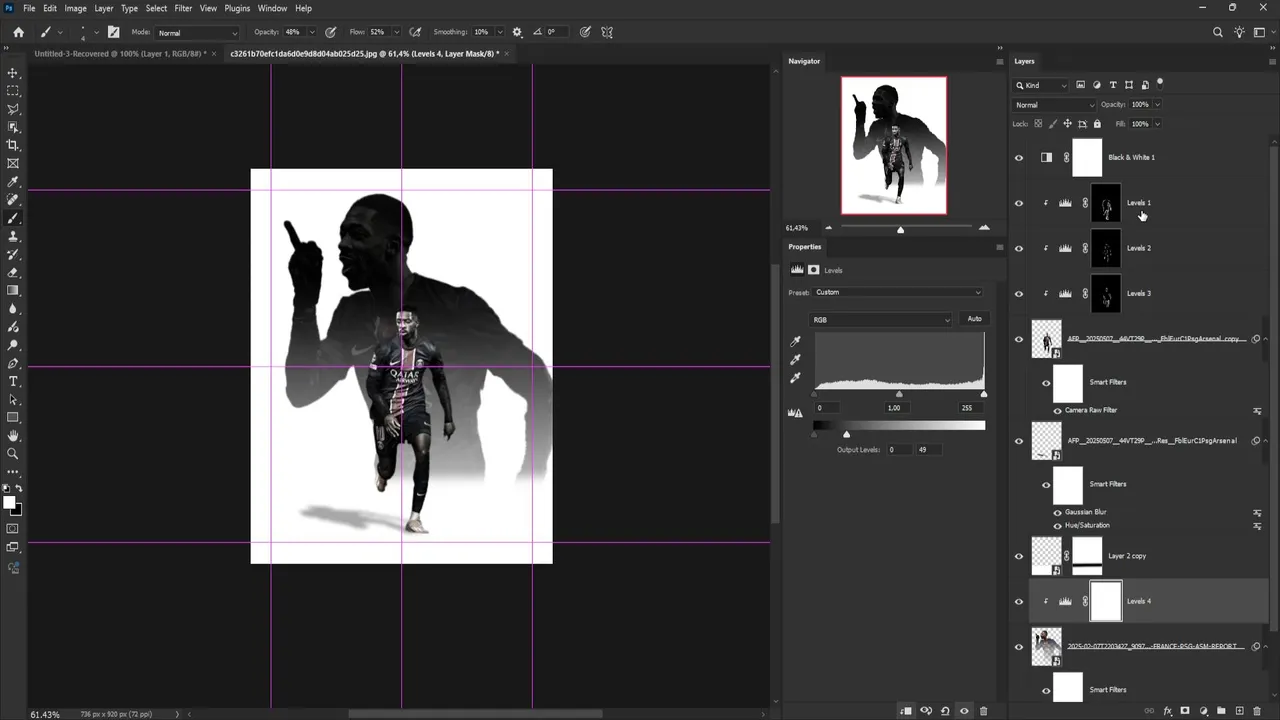Pick the black point eyedropper in Levels
The width and height of the screenshot is (1280, 720).
[795, 342]
